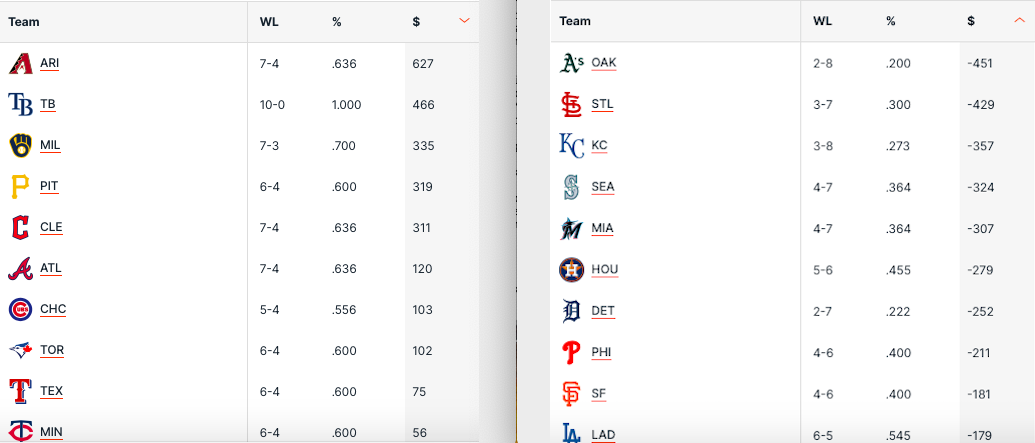This screenshot has width=1035, height=443.
Task: Toggle ascending sort arrow in right table
Action: pos(1019,21)
